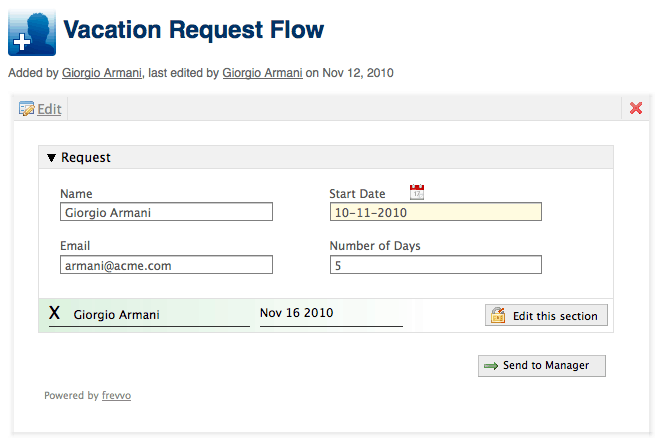
Task: Click the red X close icon
Action: coord(636,108)
